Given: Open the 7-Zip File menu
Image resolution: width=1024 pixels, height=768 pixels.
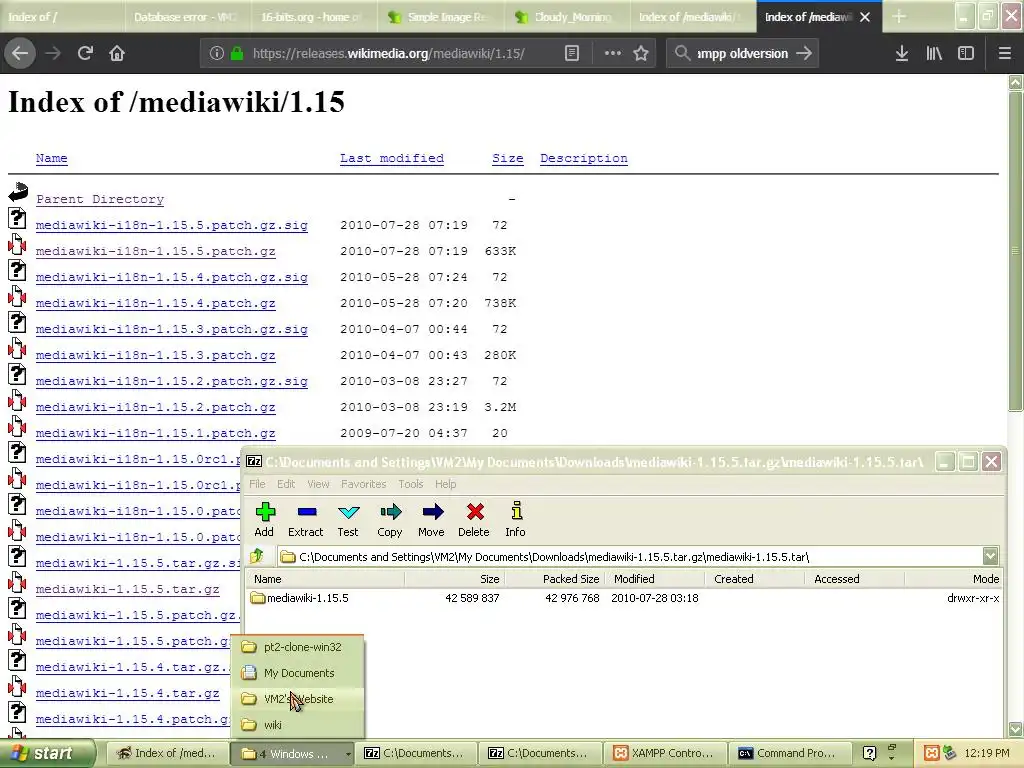Looking at the screenshot, I should click(x=257, y=484).
